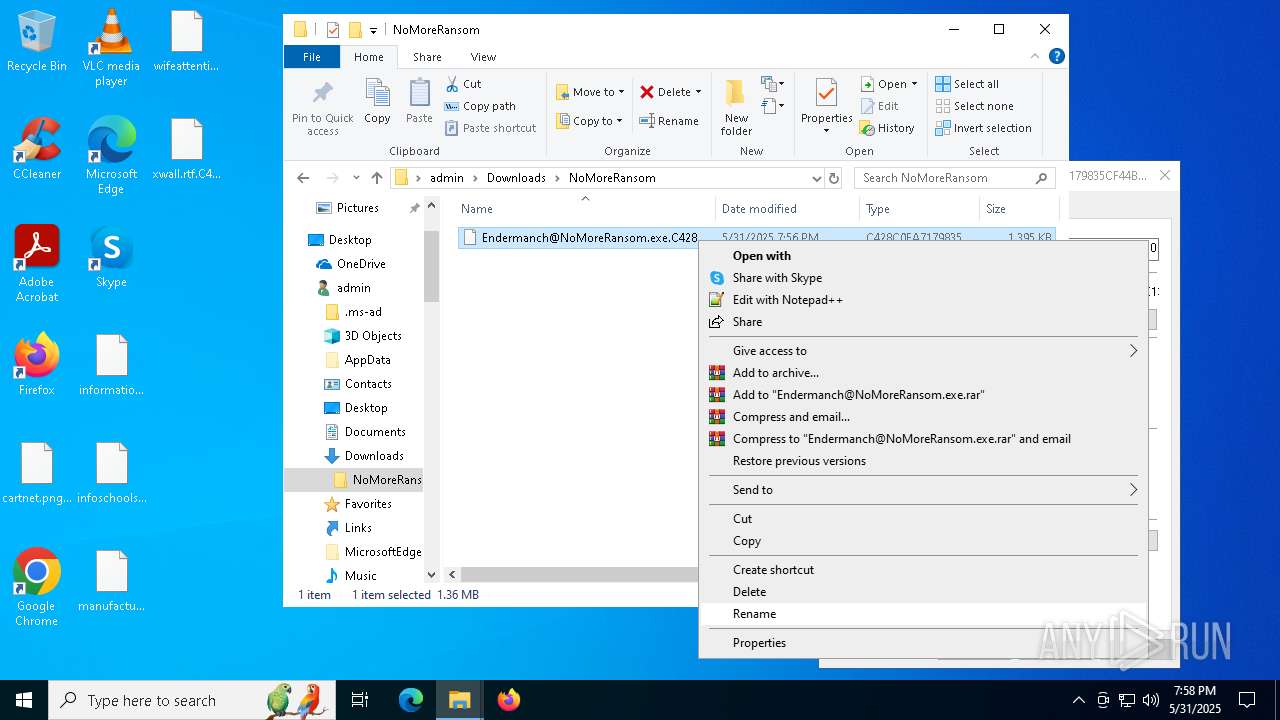1280x720 pixels.
Task: Sort by the Type column header
Action: [x=920, y=209]
